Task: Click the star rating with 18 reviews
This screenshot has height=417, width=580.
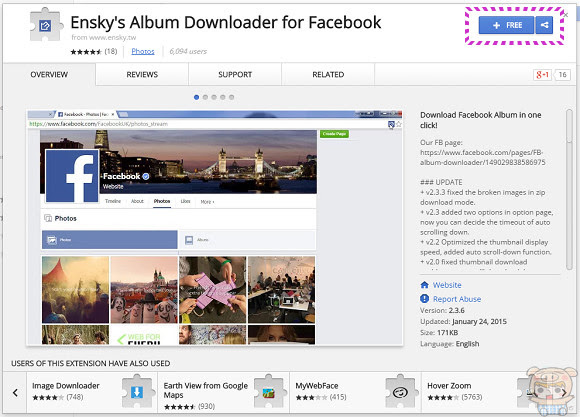Action: [94, 51]
